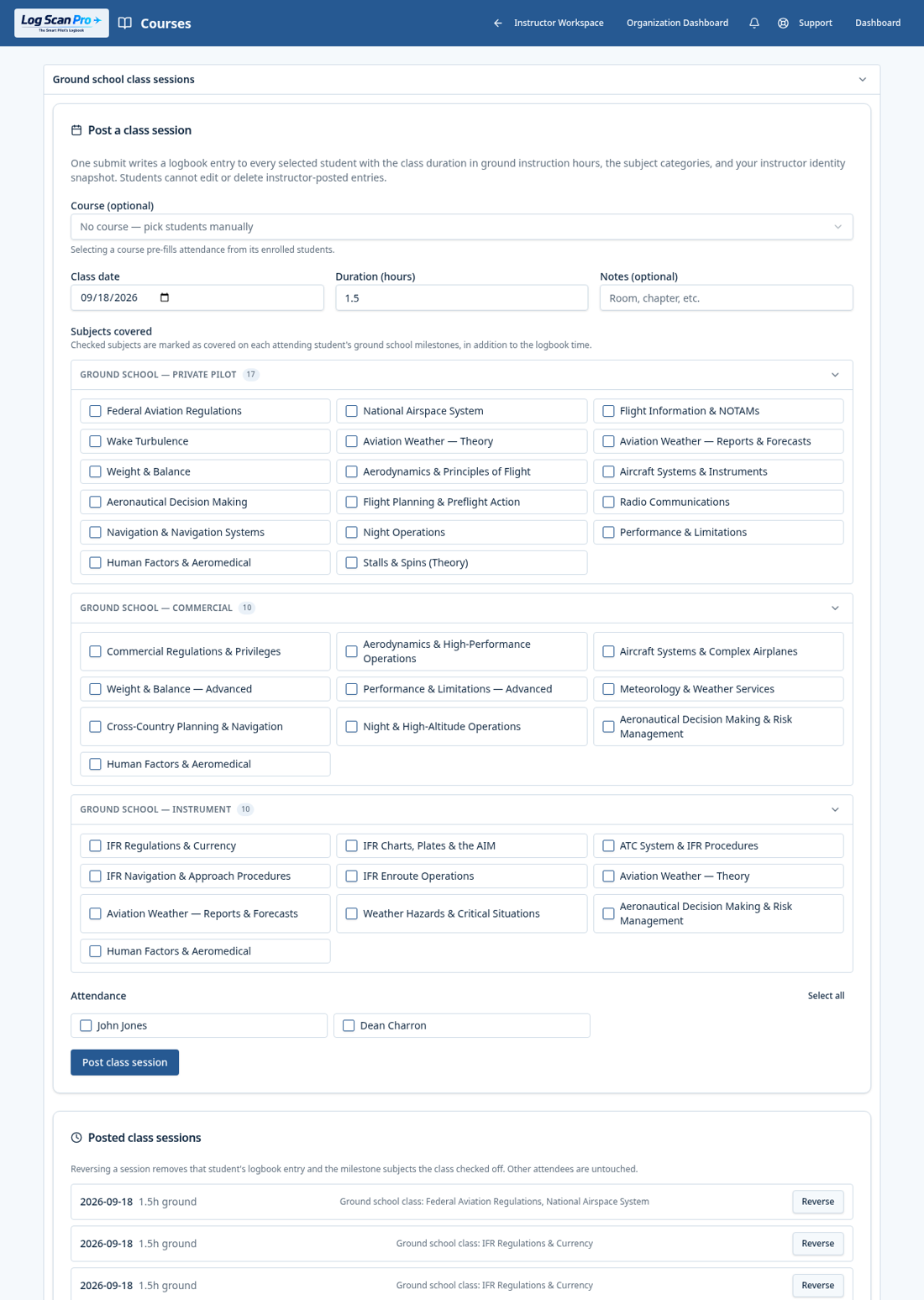The width and height of the screenshot is (924, 1300).
Task: Click the Courses book icon
Action: point(125,23)
